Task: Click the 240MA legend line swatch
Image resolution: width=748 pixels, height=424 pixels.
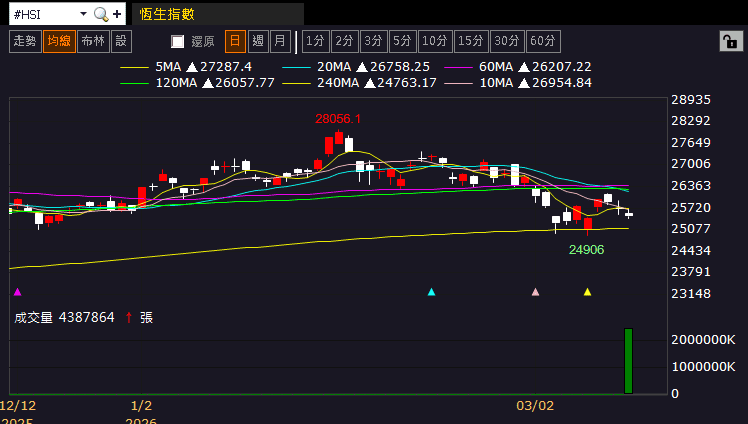Action: point(296,83)
